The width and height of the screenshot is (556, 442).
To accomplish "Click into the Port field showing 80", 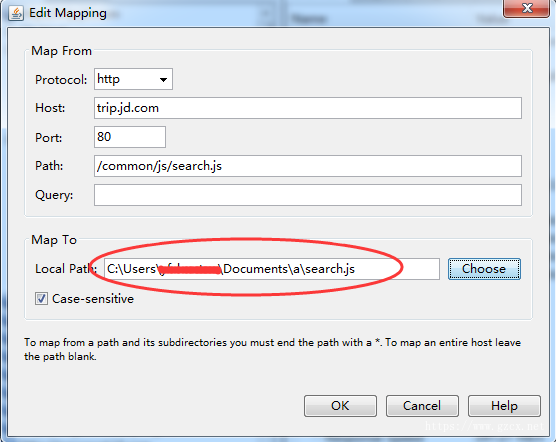I will (x=130, y=137).
